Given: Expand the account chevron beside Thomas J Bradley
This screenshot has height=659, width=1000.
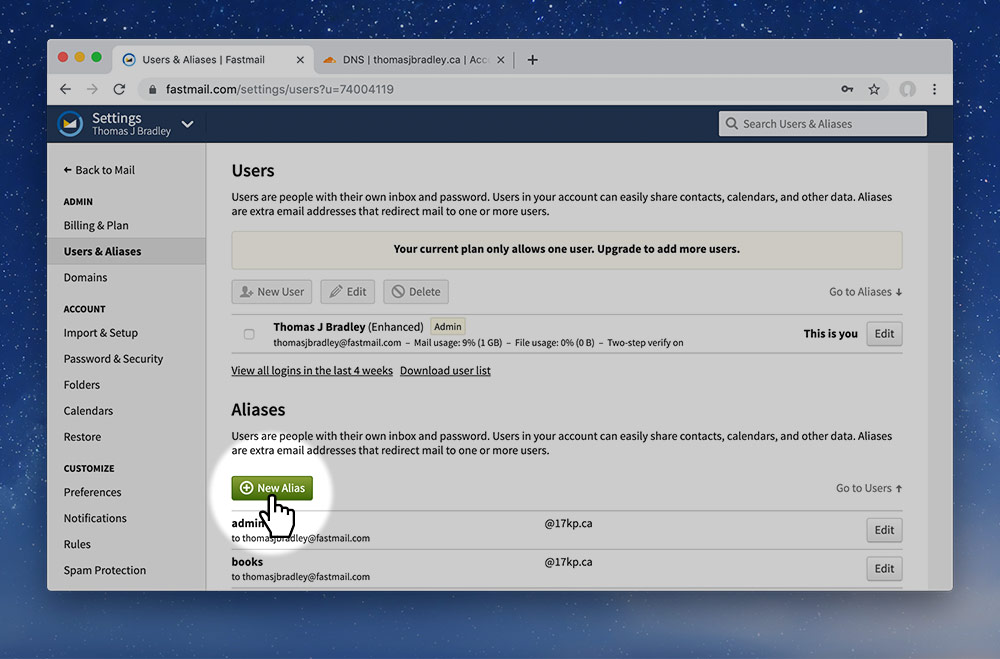Looking at the screenshot, I should click(x=187, y=123).
